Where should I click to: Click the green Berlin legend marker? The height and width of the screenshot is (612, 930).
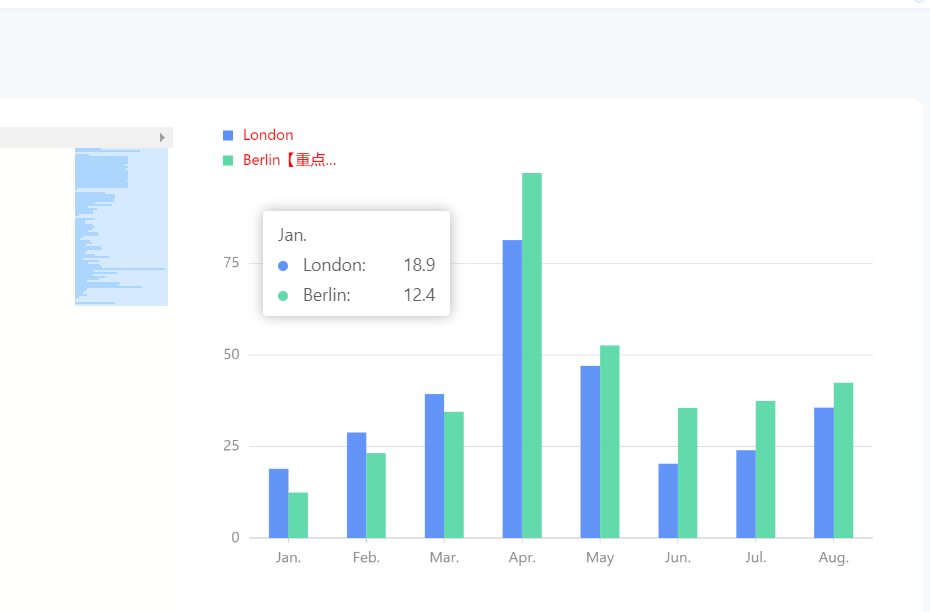(x=228, y=160)
